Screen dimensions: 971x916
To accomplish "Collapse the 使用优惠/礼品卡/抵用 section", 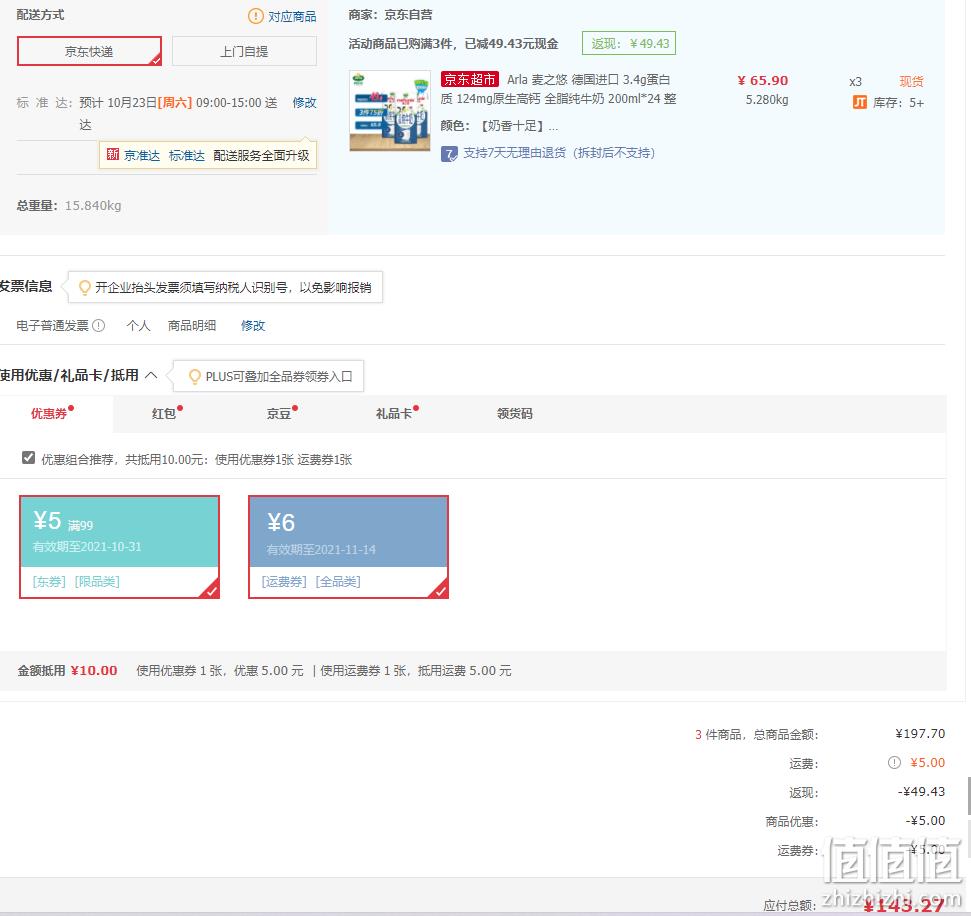I will [x=151, y=375].
